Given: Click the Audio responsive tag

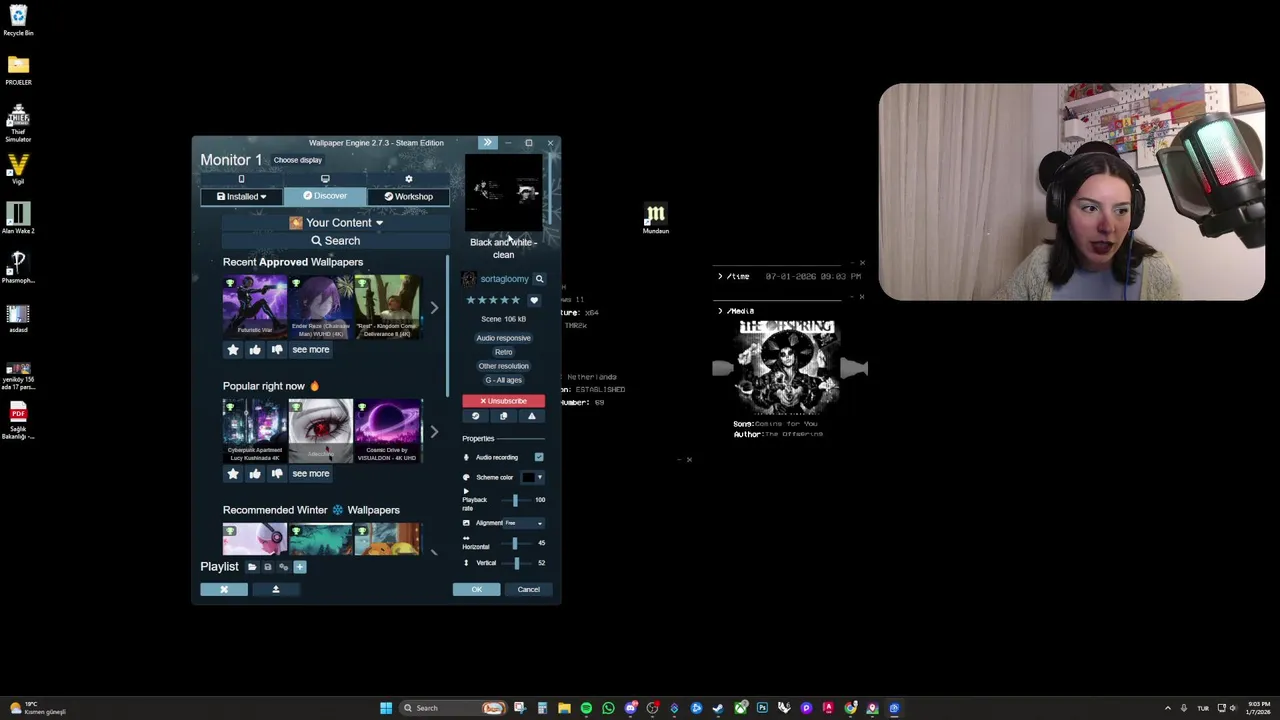Looking at the screenshot, I should coord(503,338).
